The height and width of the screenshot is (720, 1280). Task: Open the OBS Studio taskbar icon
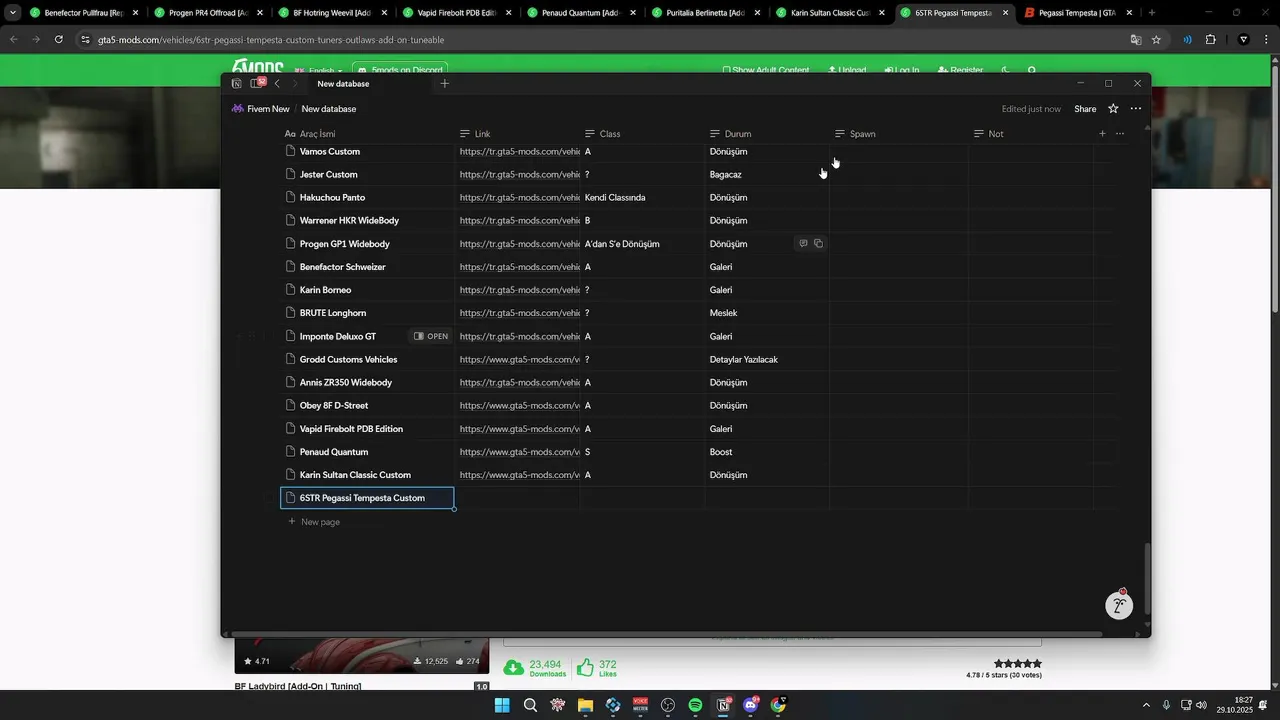click(x=668, y=705)
